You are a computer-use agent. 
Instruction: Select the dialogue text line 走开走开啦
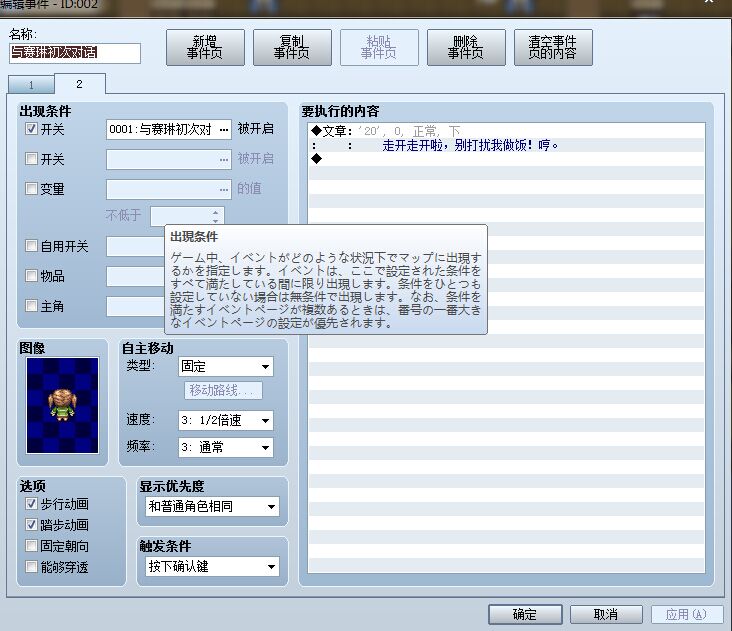coord(506,145)
